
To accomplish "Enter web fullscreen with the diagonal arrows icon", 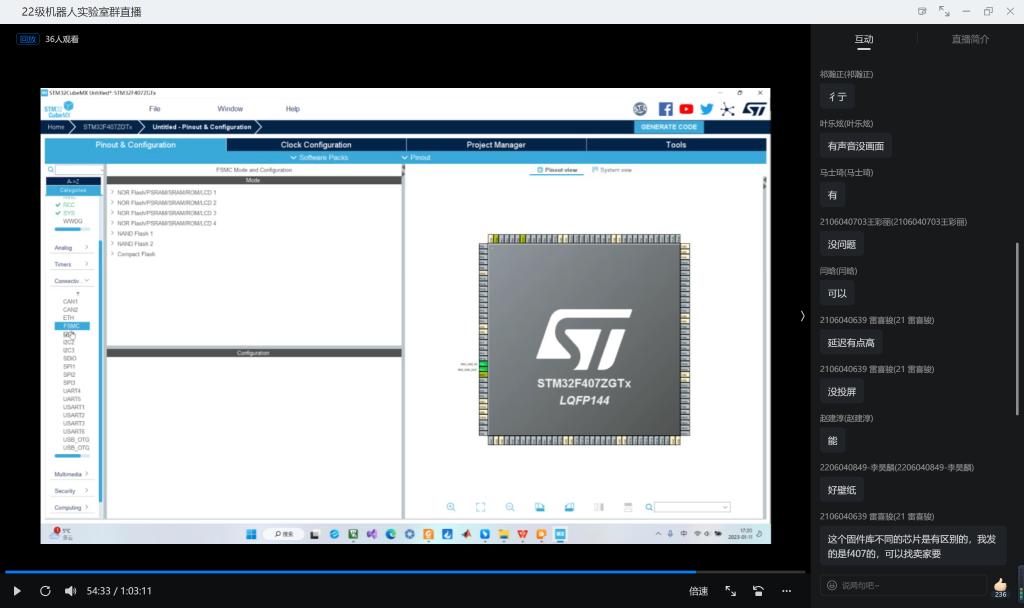I will pyautogui.click(x=730, y=591).
